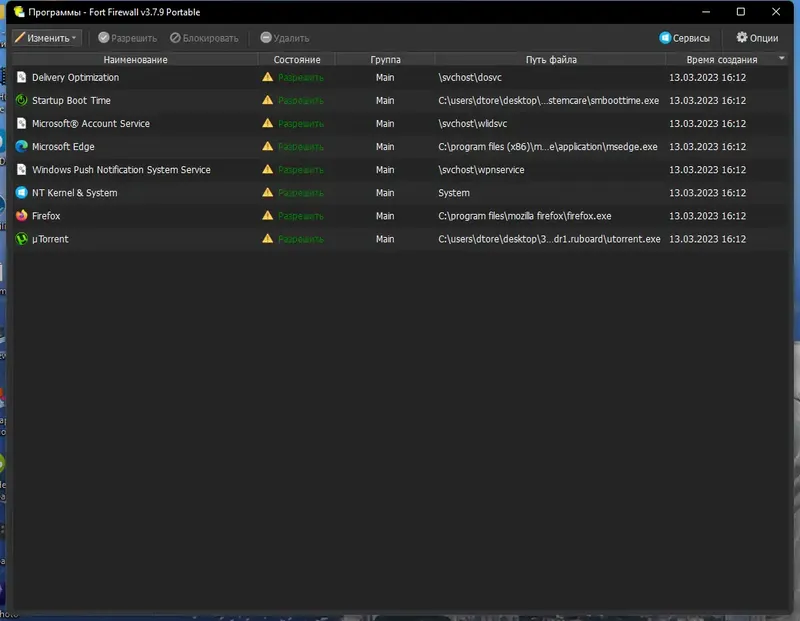
Task: Click the NT Kernel & System icon
Action: pos(21,192)
